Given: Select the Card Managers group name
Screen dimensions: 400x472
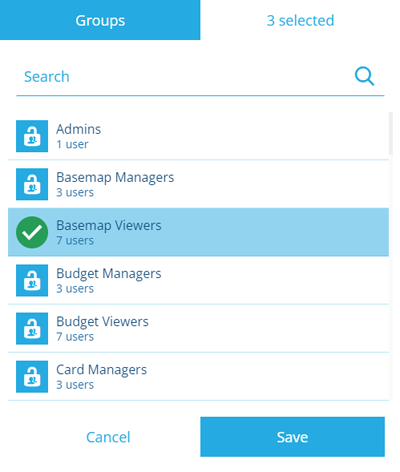Looking at the screenshot, I should tap(101, 370).
